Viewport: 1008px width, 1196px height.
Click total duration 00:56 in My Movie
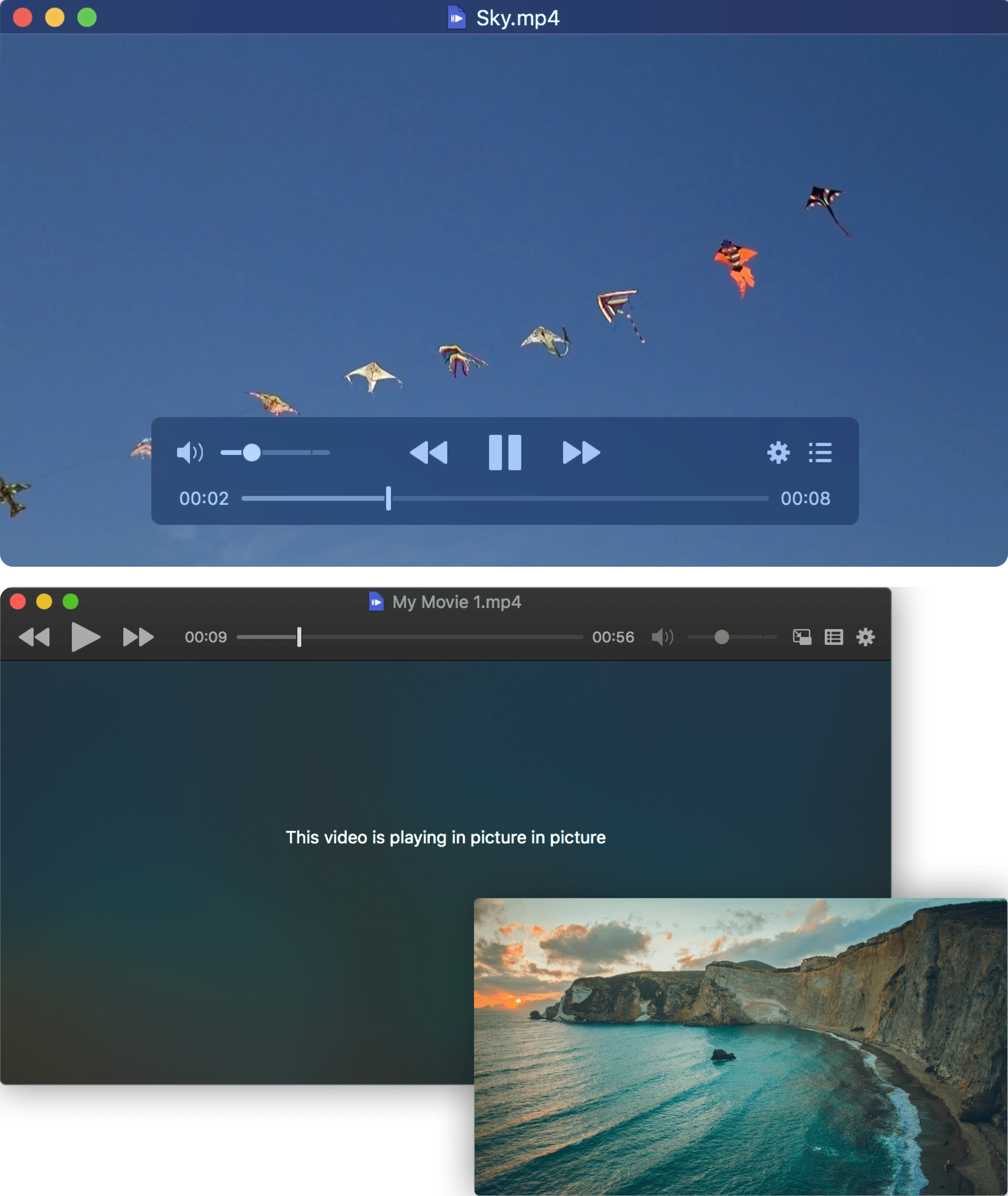[613, 637]
